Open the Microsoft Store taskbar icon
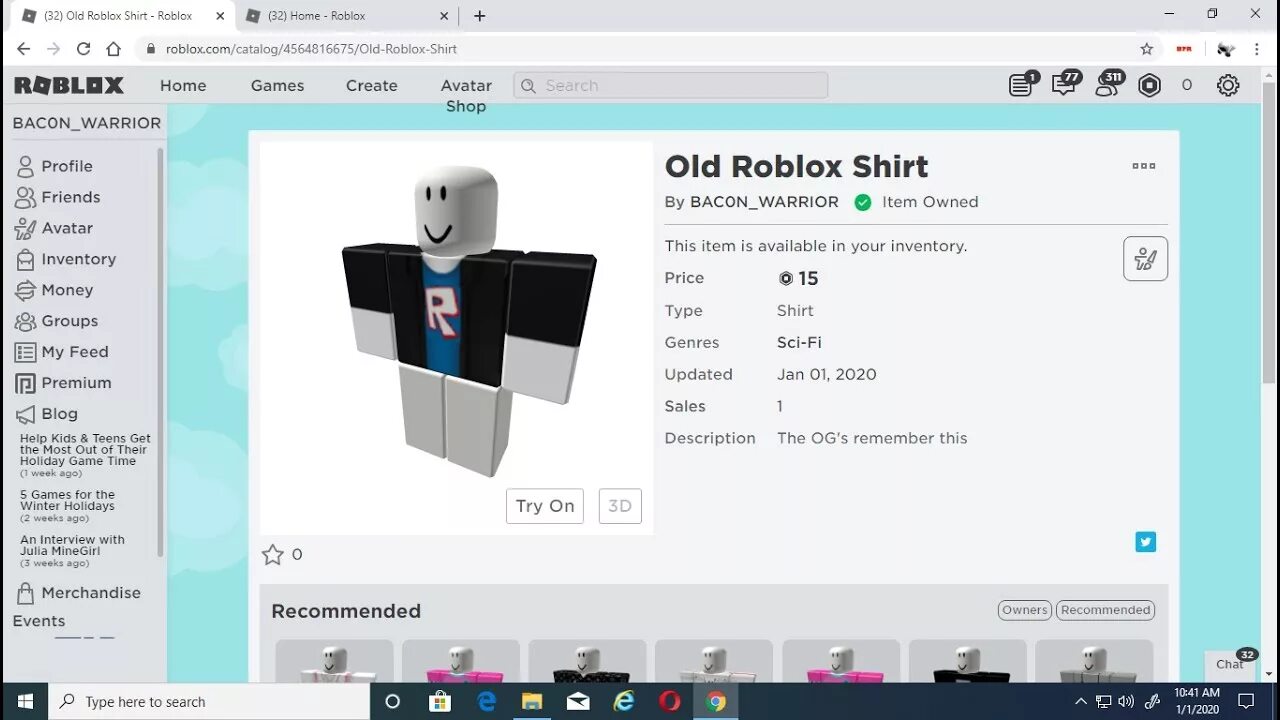Image resolution: width=1280 pixels, height=720 pixels. (439, 701)
